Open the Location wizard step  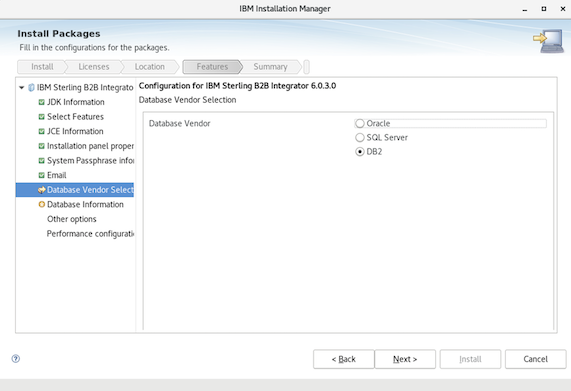click(x=150, y=67)
